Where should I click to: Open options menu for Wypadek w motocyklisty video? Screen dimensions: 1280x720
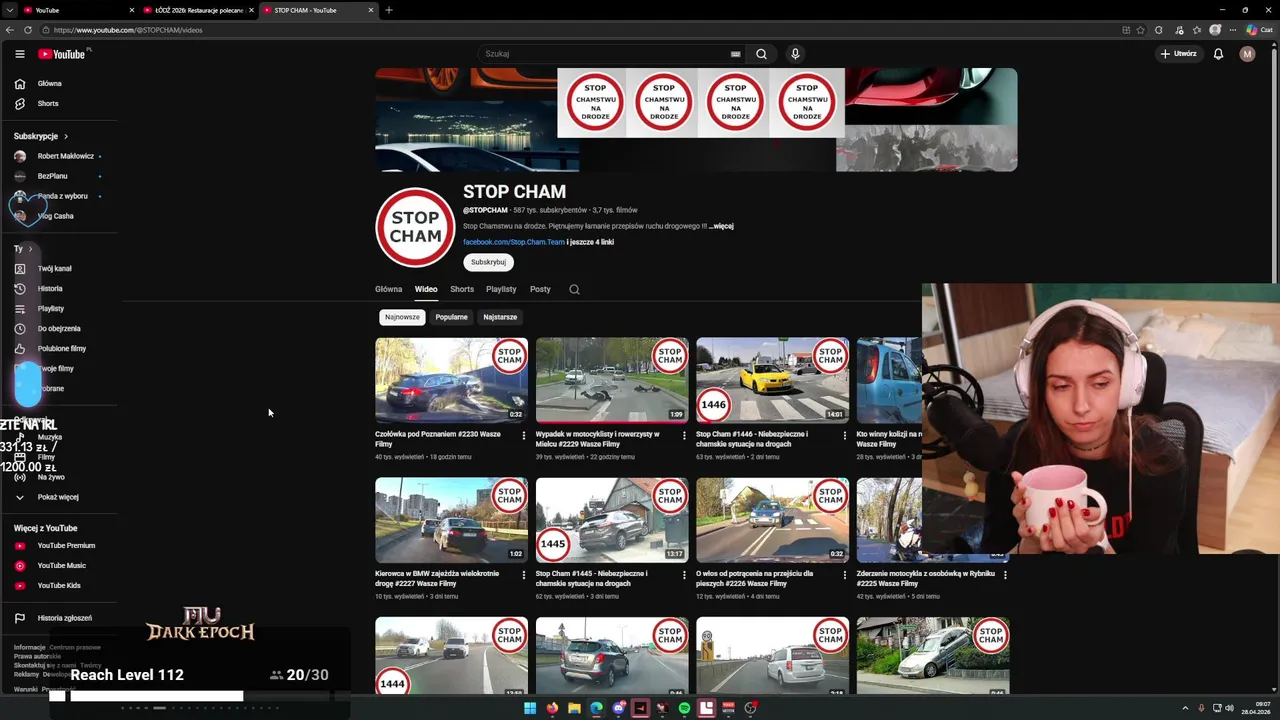pyautogui.click(x=684, y=435)
